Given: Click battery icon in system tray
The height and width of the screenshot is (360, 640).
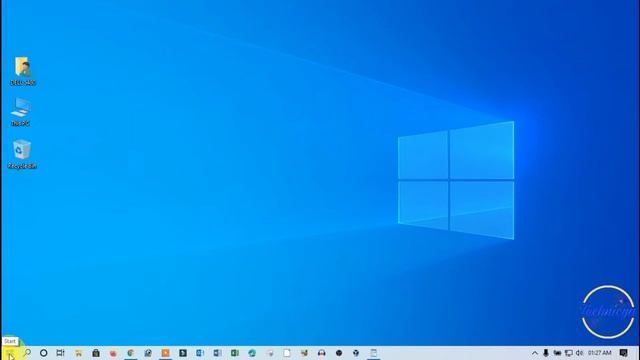Looking at the screenshot, I should (x=557, y=353).
